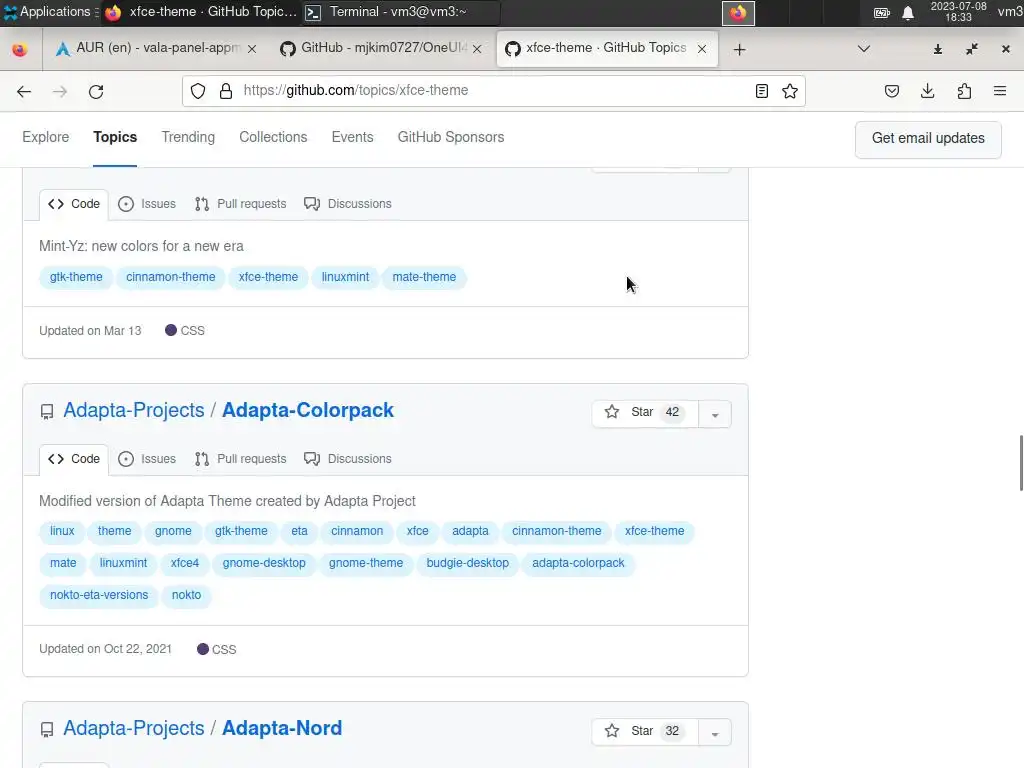
Task: Click the linuxmint tag under Mint-Yz
Action: pyautogui.click(x=345, y=277)
